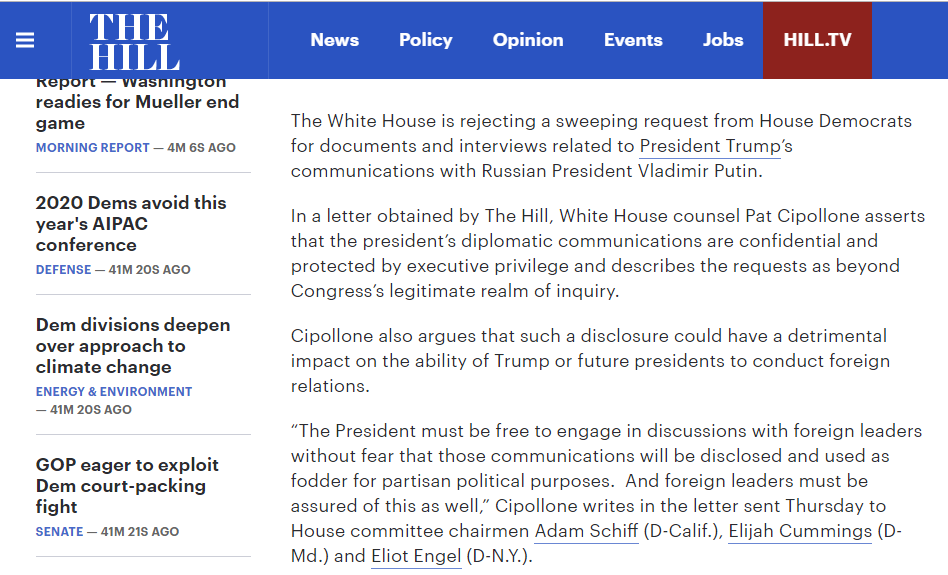Visit the Elijah Cummings link
948x575 pixels.
coord(800,531)
